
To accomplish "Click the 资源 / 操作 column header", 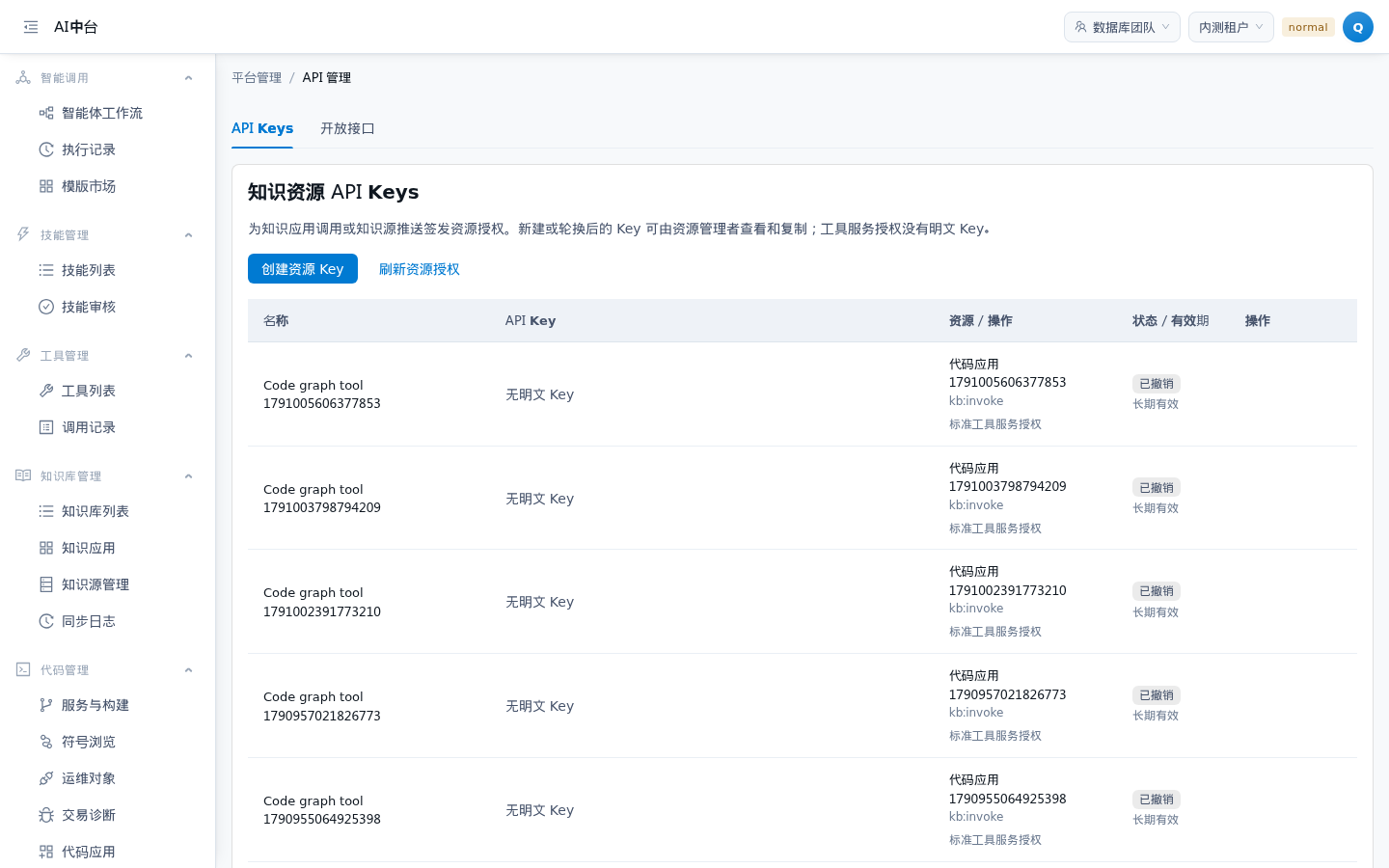I will (x=980, y=321).
